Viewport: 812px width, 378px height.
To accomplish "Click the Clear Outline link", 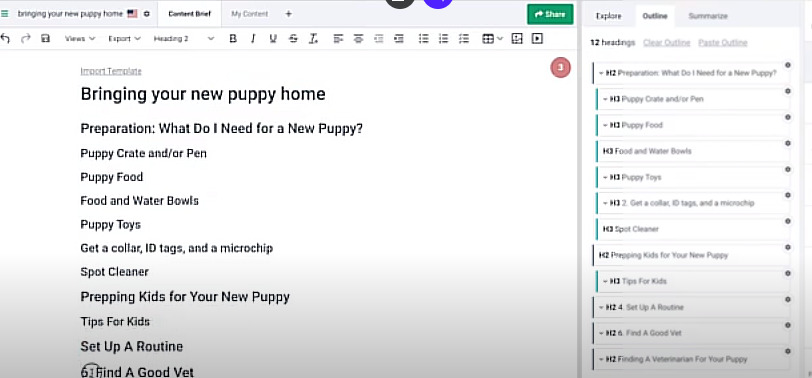I will [x=666, y=42].
